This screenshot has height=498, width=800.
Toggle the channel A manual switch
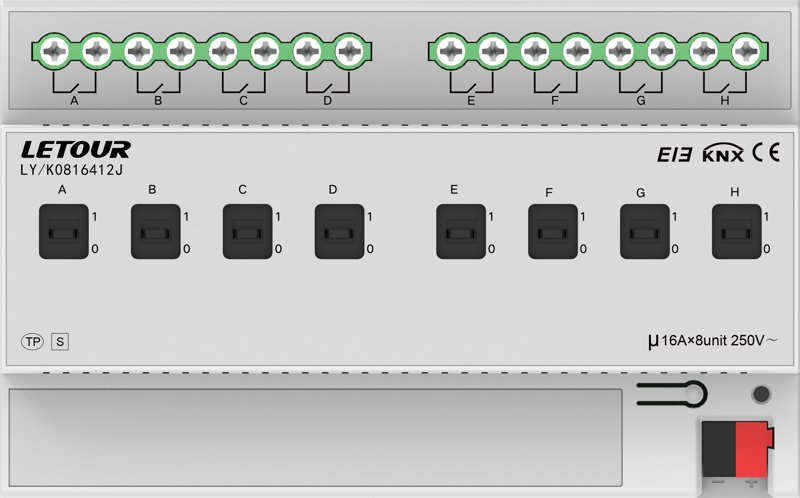[x=64, y=232]
